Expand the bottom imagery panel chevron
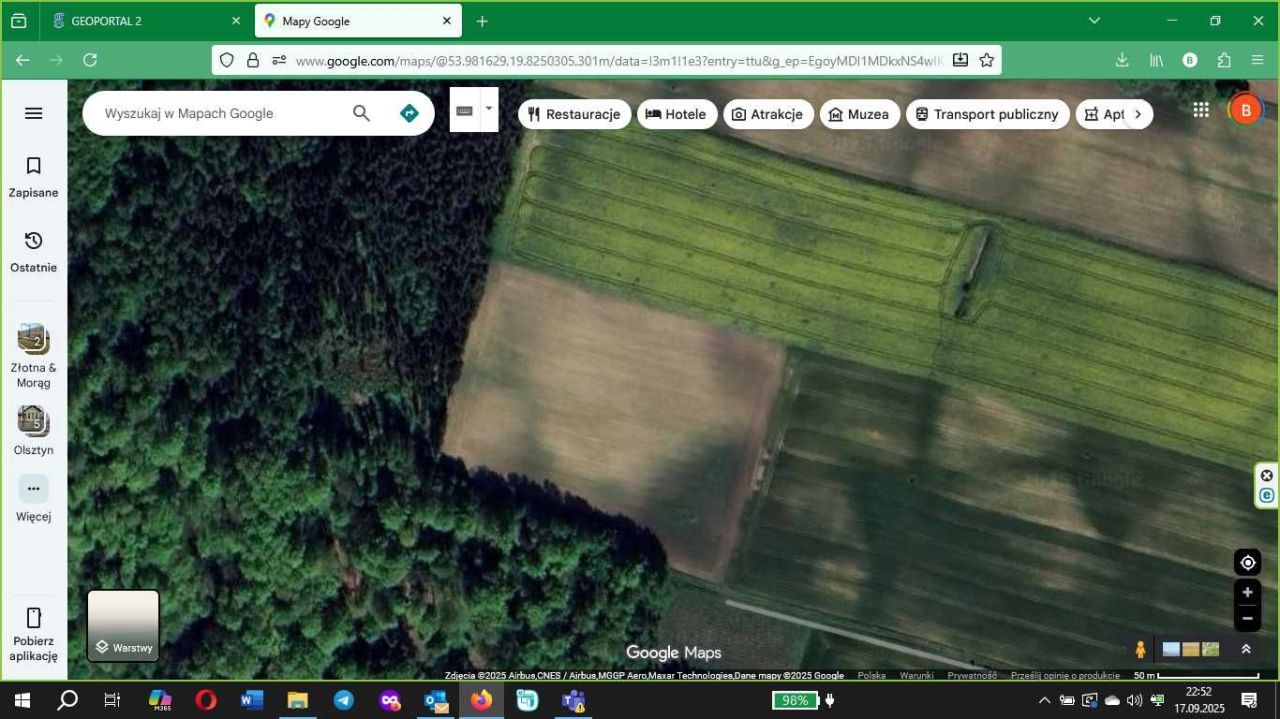Image resolution: width=1280 pixels, height=719 pixels. pyautogui.click(x=1246, y=649)
